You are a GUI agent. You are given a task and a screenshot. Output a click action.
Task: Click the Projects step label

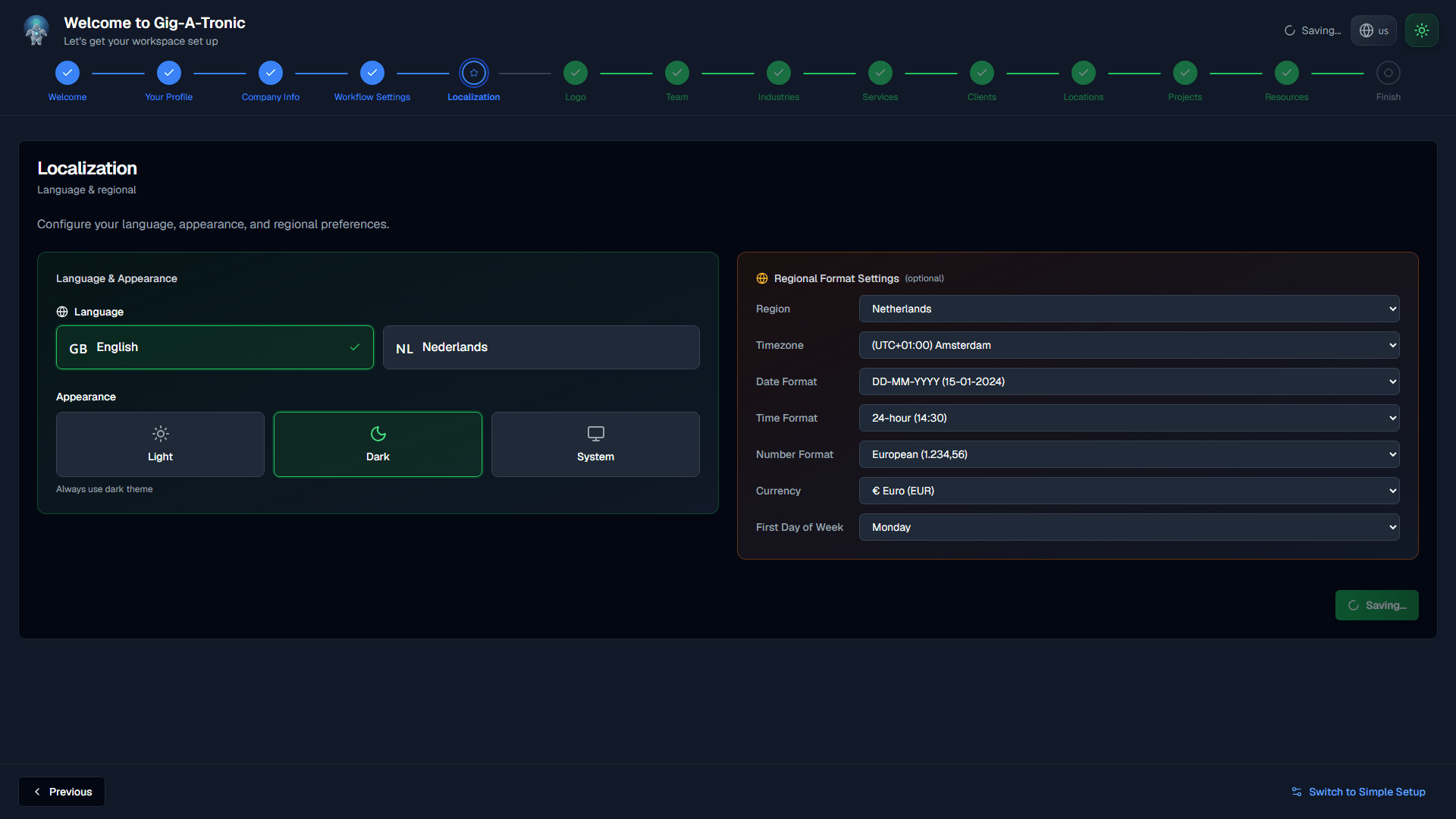tap(1185, 97)
